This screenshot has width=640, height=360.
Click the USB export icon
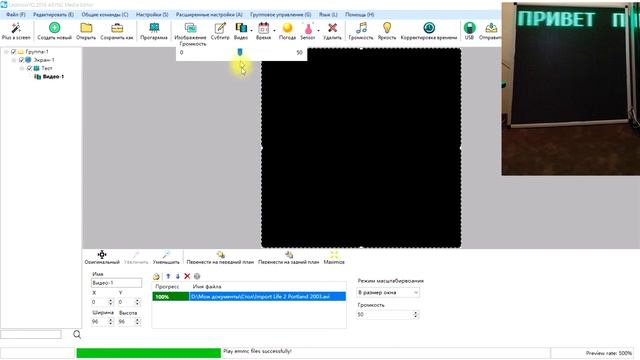tap(469, 28)
